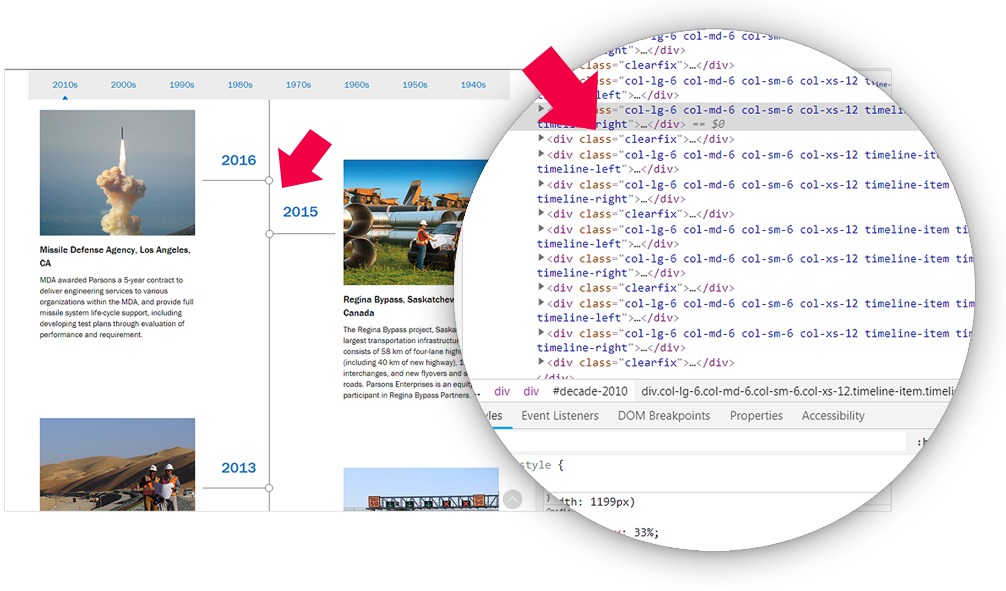Select the 2016 year label

tap(239, 160)
